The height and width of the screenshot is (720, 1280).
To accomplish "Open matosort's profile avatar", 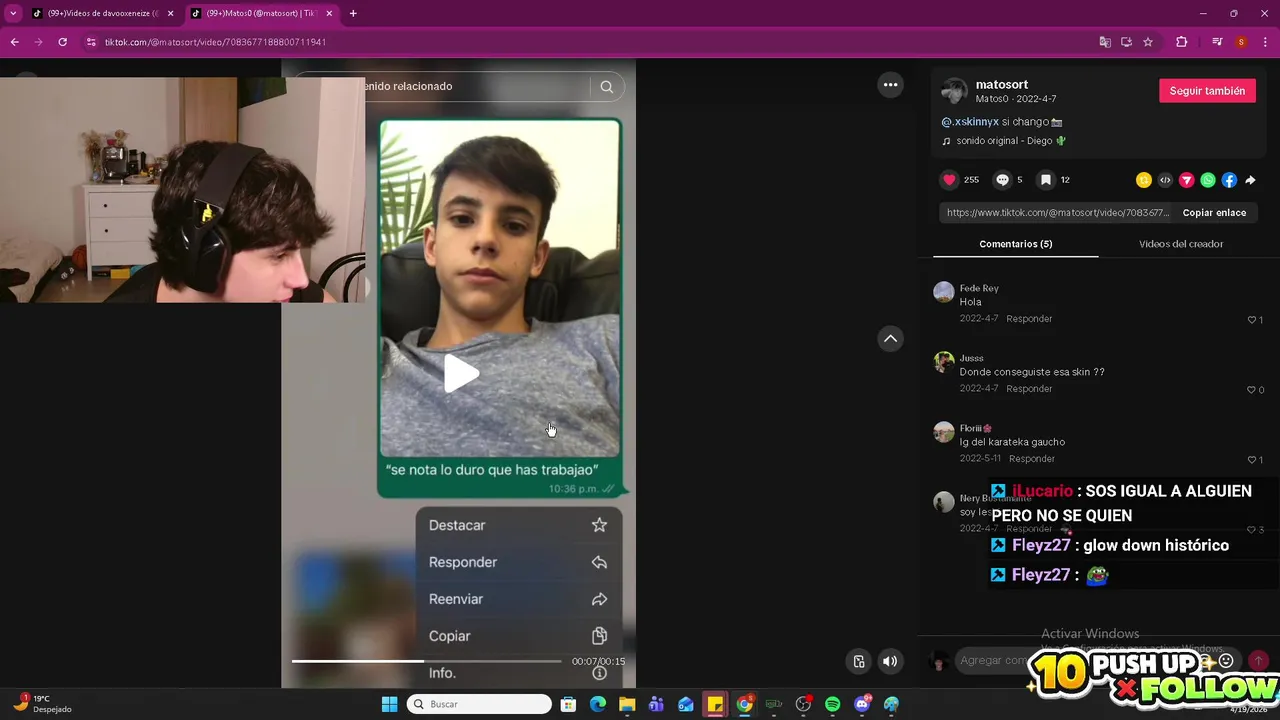I will (954, 91).
